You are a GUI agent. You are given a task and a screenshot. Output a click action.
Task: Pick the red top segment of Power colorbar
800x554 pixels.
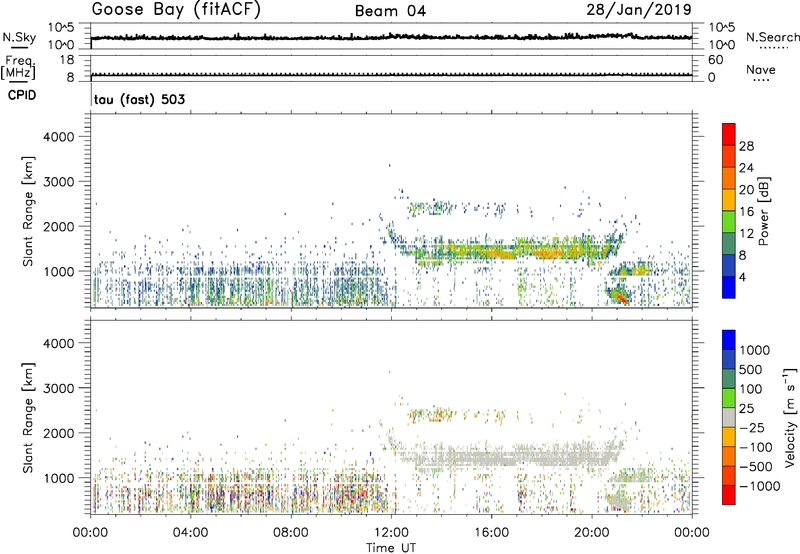tap(729, 134)
